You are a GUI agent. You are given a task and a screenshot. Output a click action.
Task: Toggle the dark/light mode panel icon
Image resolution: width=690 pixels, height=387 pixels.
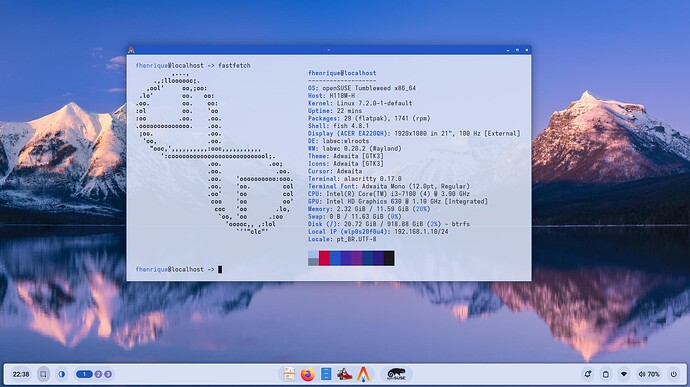tap(62, 374)
